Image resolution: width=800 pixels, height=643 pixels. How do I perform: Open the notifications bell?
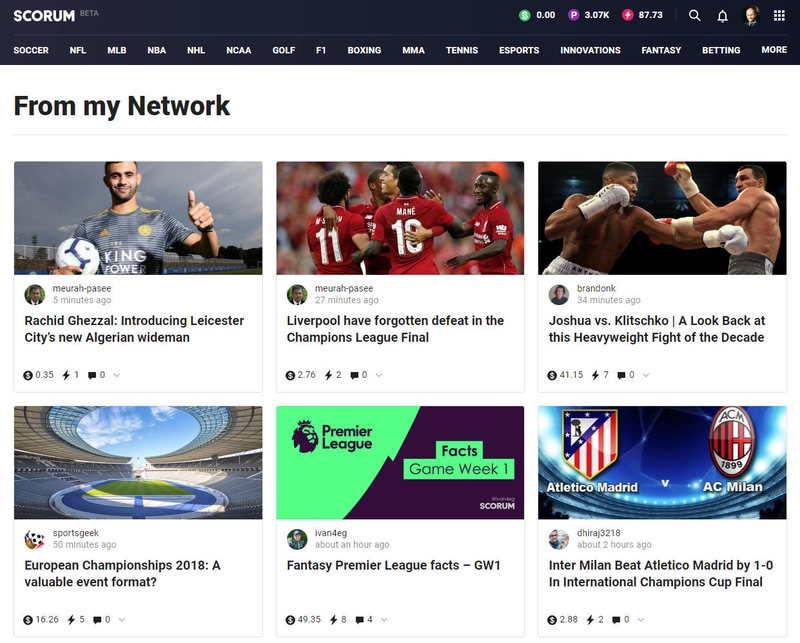point(722,16)
